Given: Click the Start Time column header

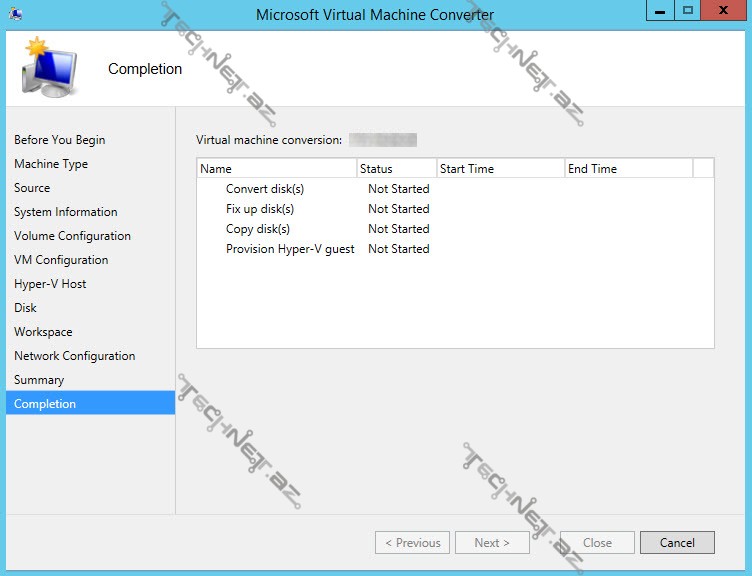Looking at the screenshot, I should pos(500,169).
